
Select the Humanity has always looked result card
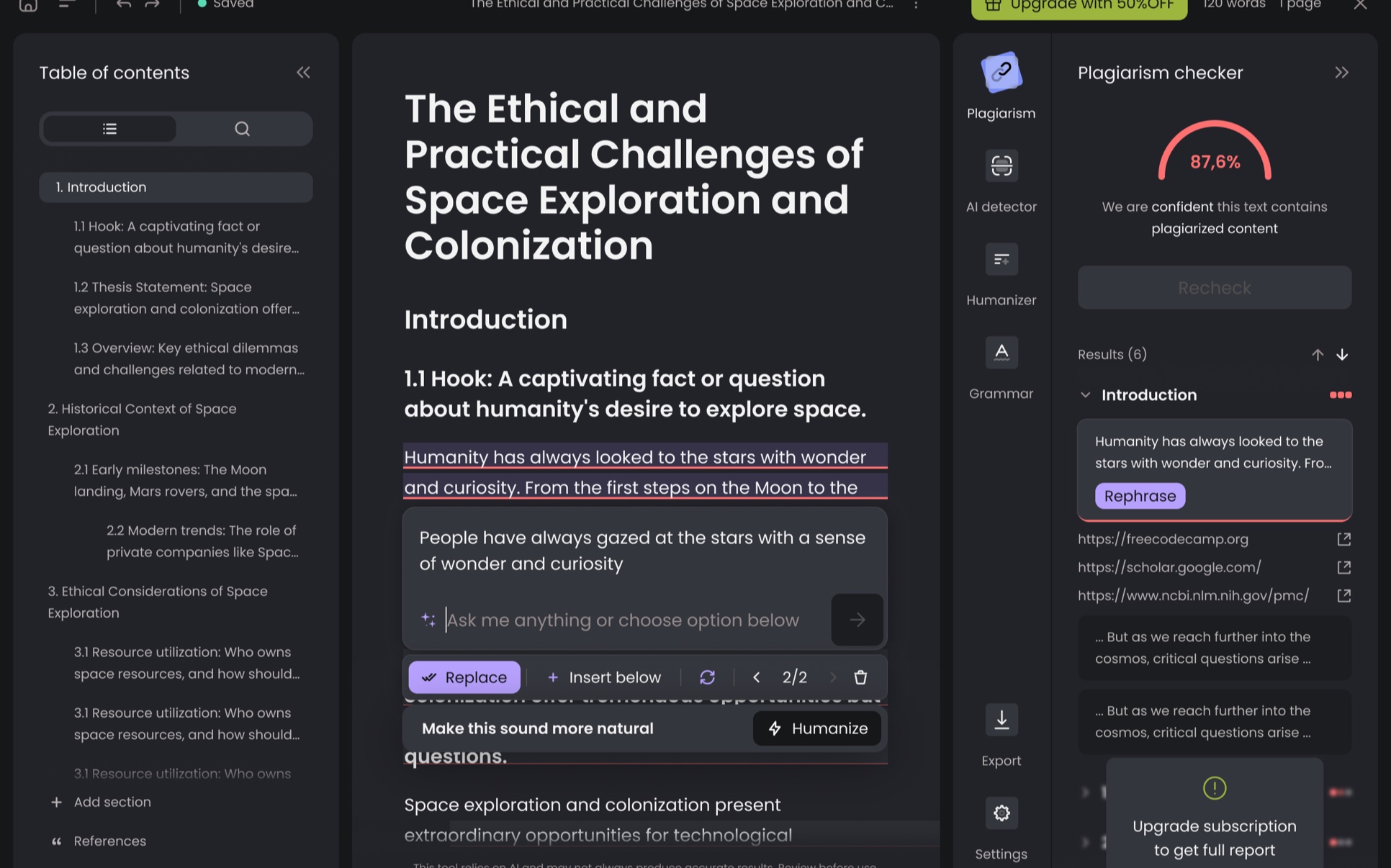coord(1214,470)
